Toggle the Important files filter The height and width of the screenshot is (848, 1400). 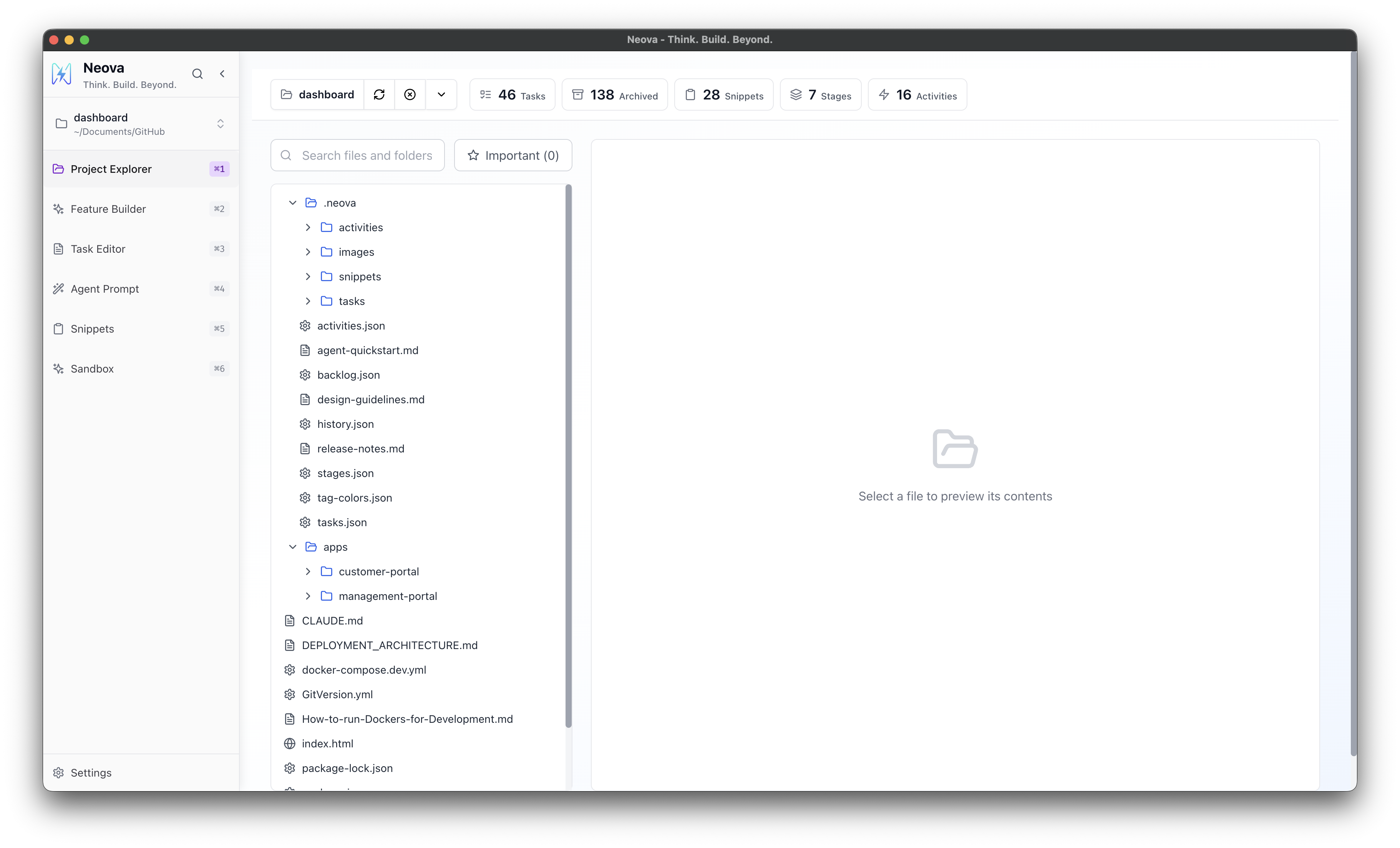(513, 155)
